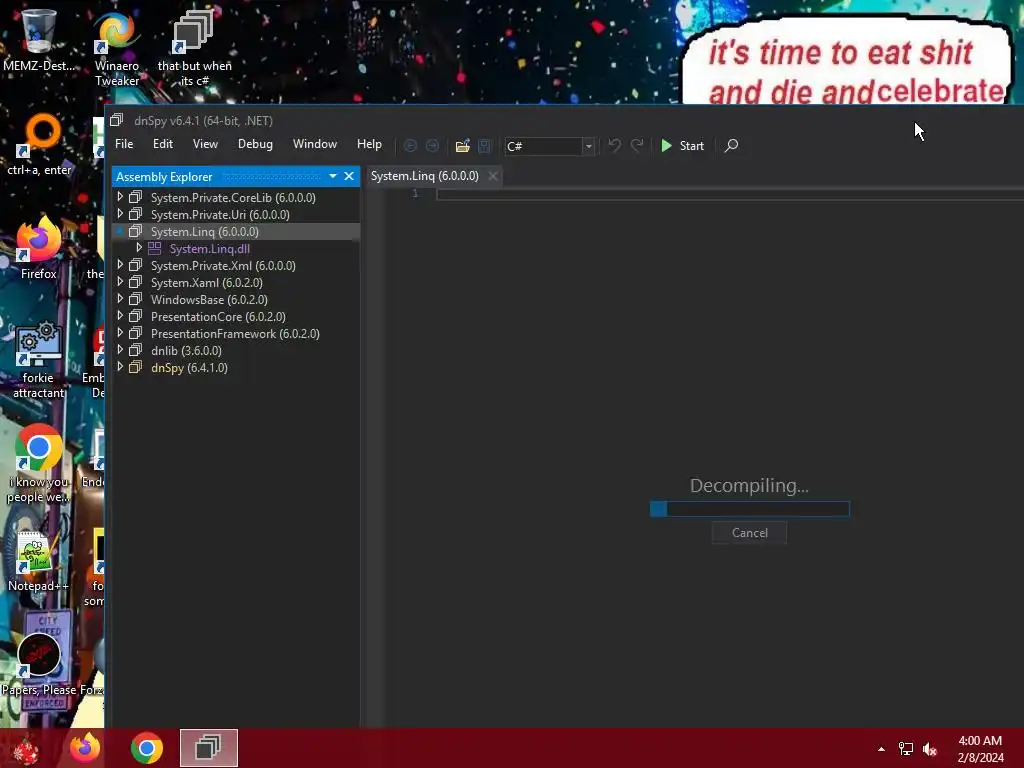1024x768 pixels.
Task: Expand WindowsBase node
Action: (120, 298)
